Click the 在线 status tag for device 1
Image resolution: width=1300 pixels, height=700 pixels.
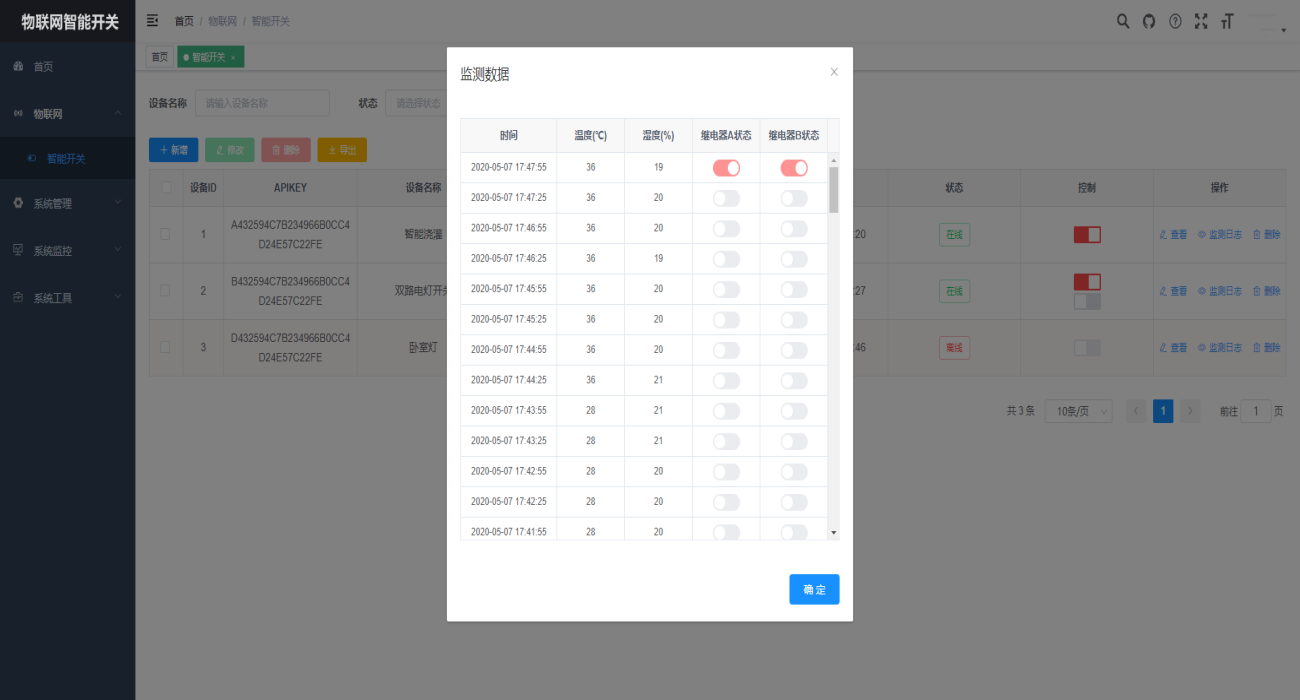pyautogui.click(x=954, y=236)
